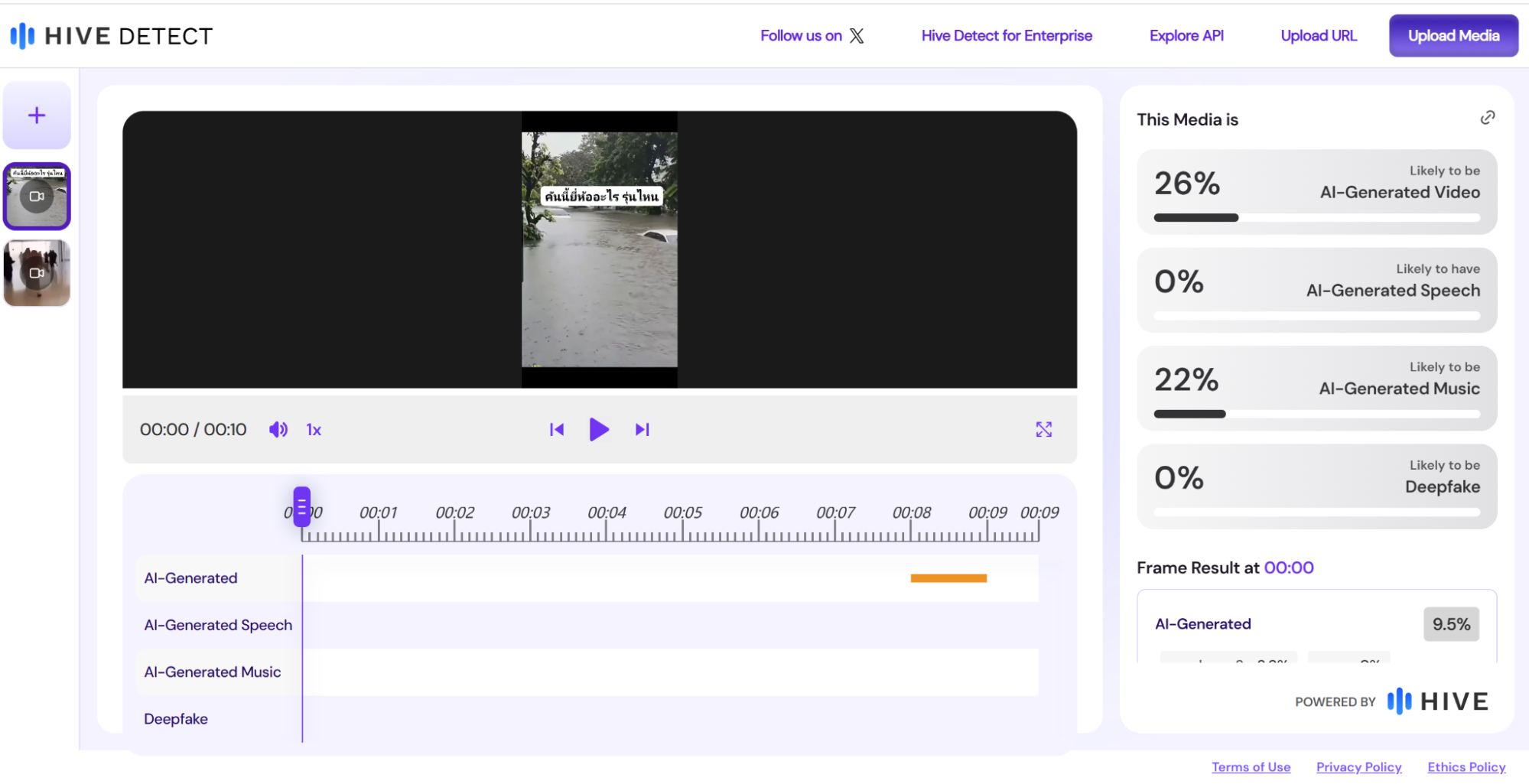Select the flooded street video thumbnail
This screenshot has width=1529, height=784.
[x=37, y=196]
